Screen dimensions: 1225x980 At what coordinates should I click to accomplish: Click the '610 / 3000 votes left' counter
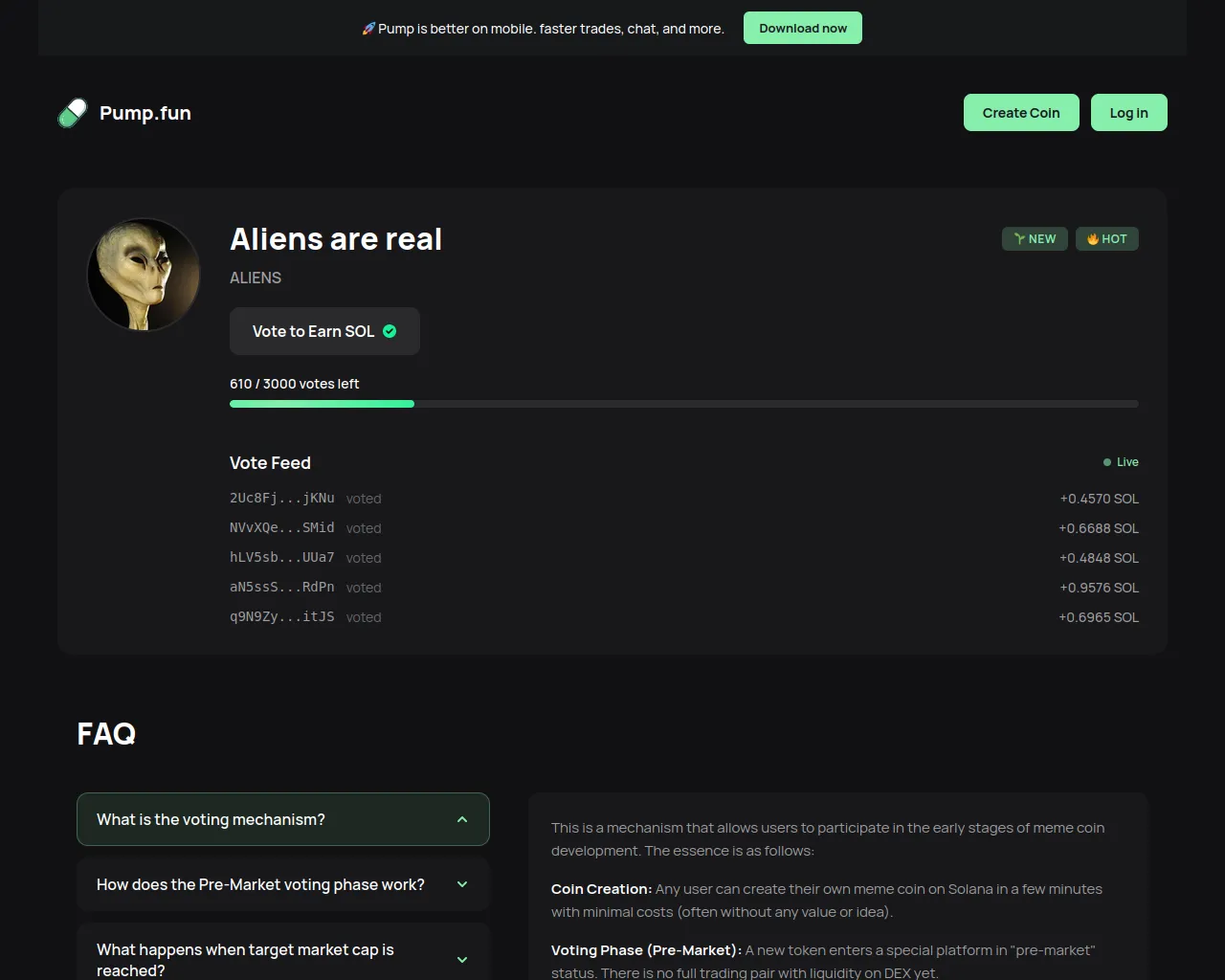click(295, 384)
